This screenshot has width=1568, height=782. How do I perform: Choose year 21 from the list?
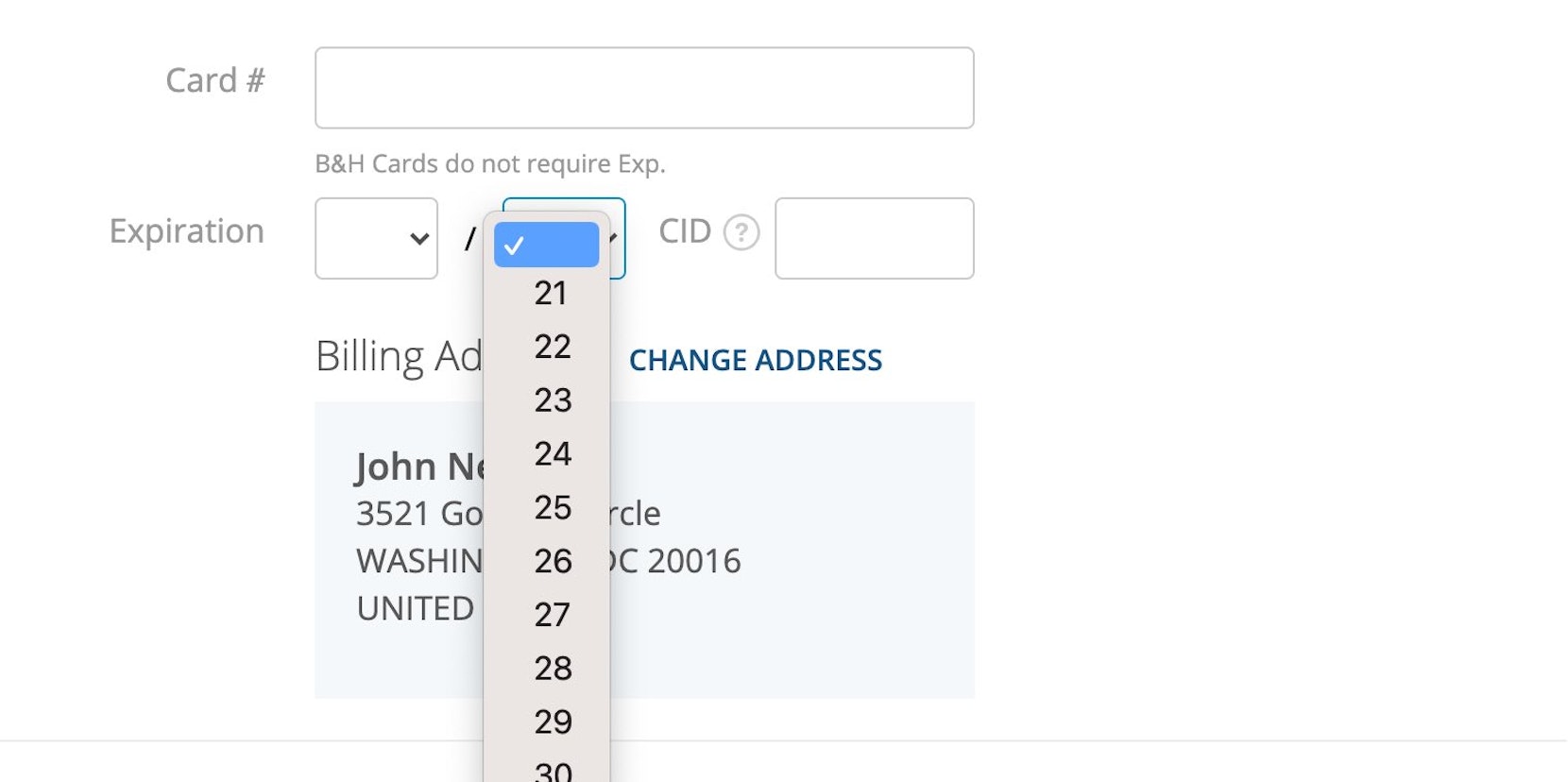pyautogui.click(x=551, y=294)
